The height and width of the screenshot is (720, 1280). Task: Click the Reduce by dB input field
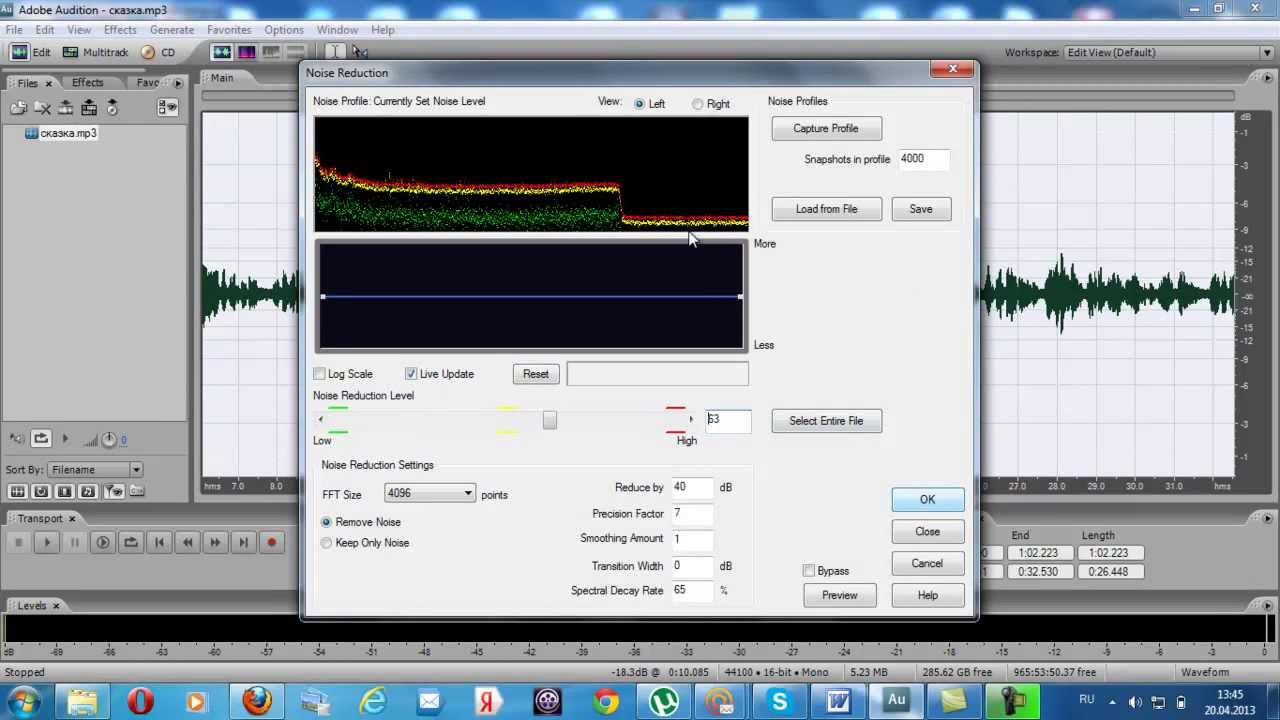point(692,487)
